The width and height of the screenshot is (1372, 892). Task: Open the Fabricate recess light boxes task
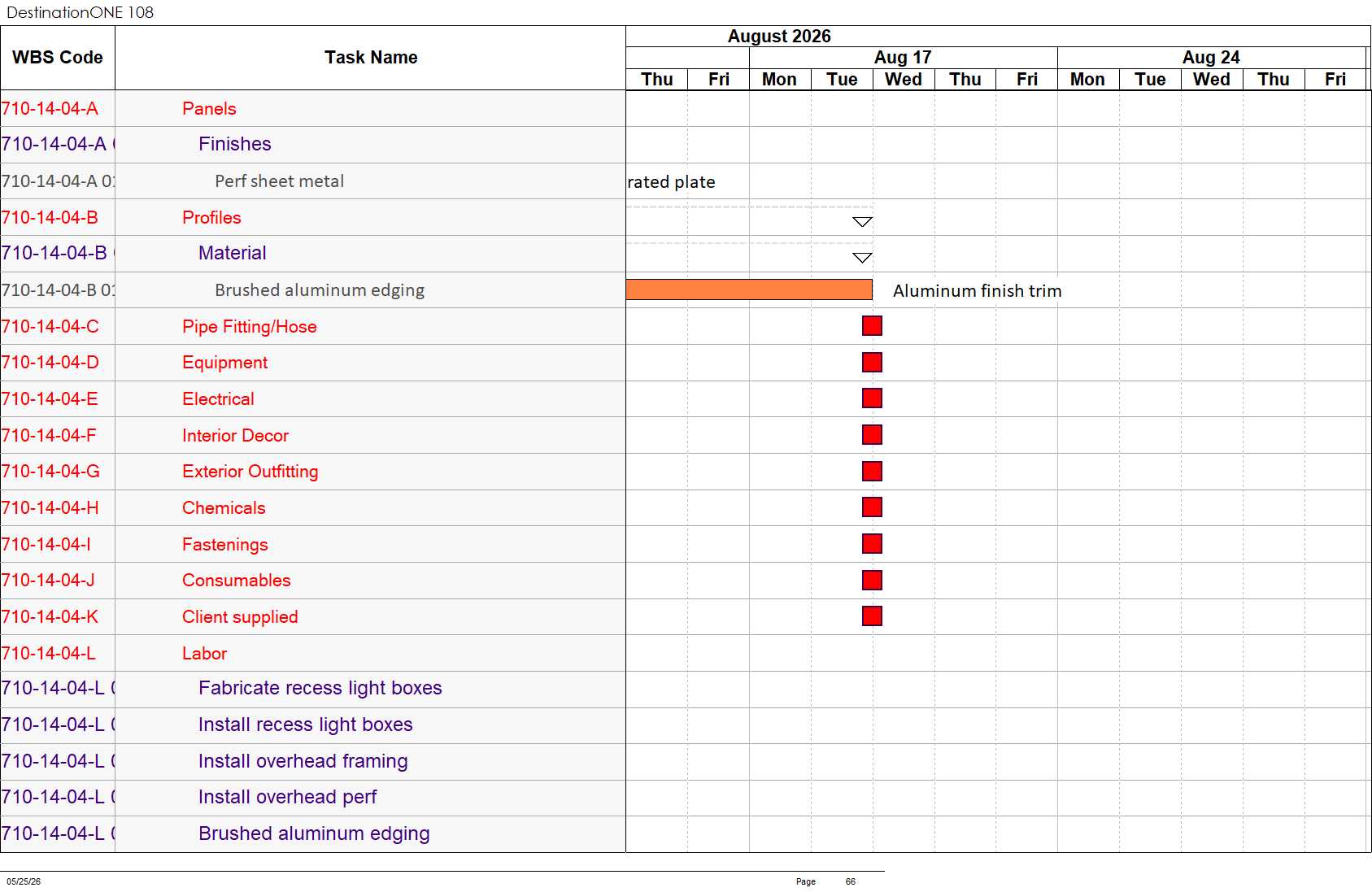click(320, 688)
